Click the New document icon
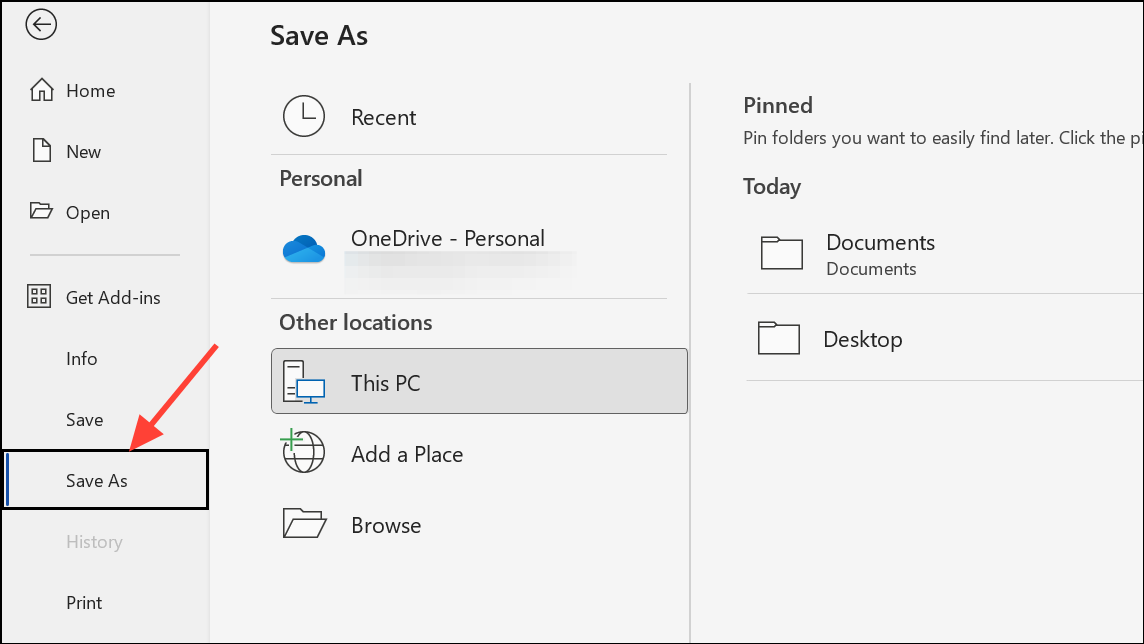Viewport: 1144px width, 644px height. coord(41,151)
